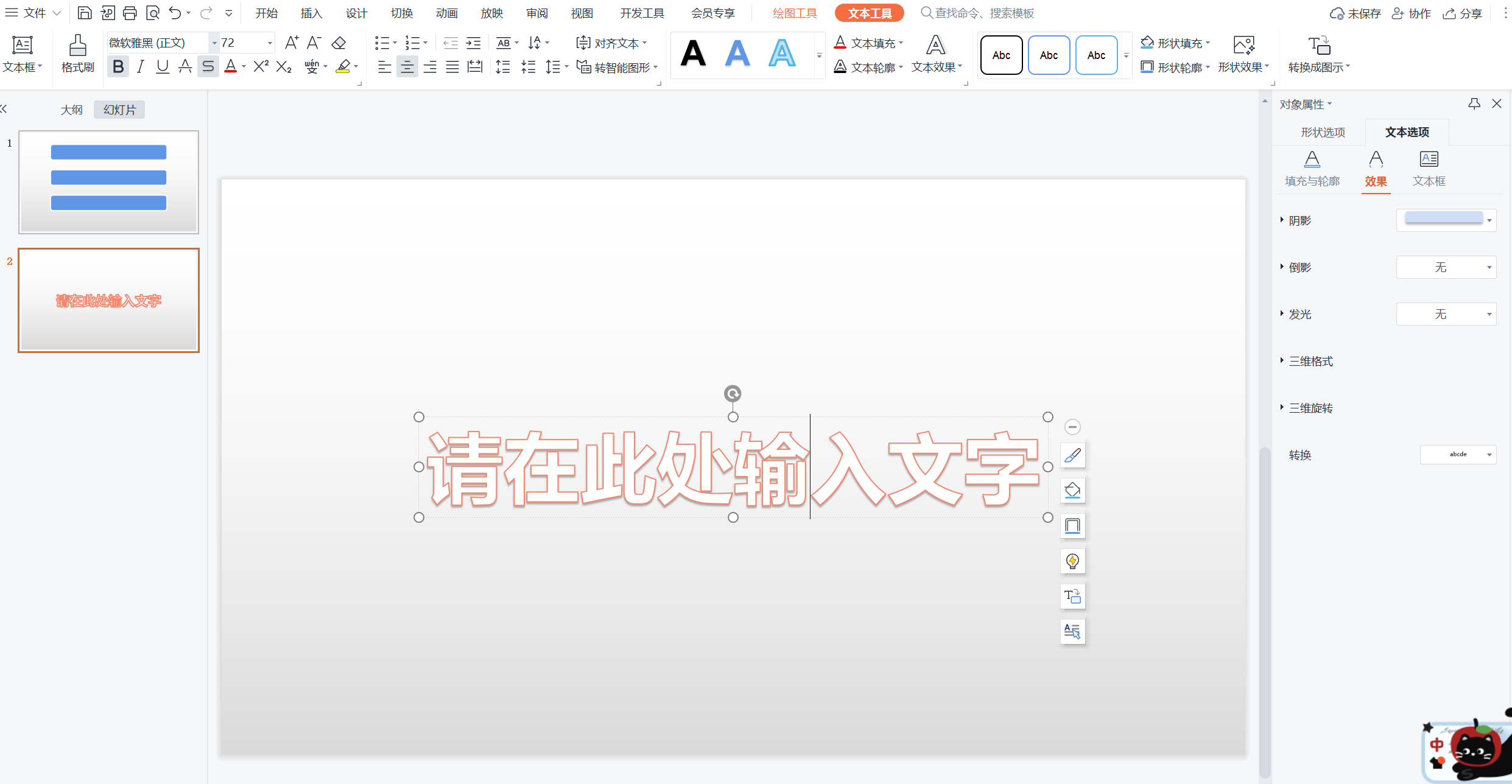Open the 倒影 reflection dropdown

(1489, 267)
